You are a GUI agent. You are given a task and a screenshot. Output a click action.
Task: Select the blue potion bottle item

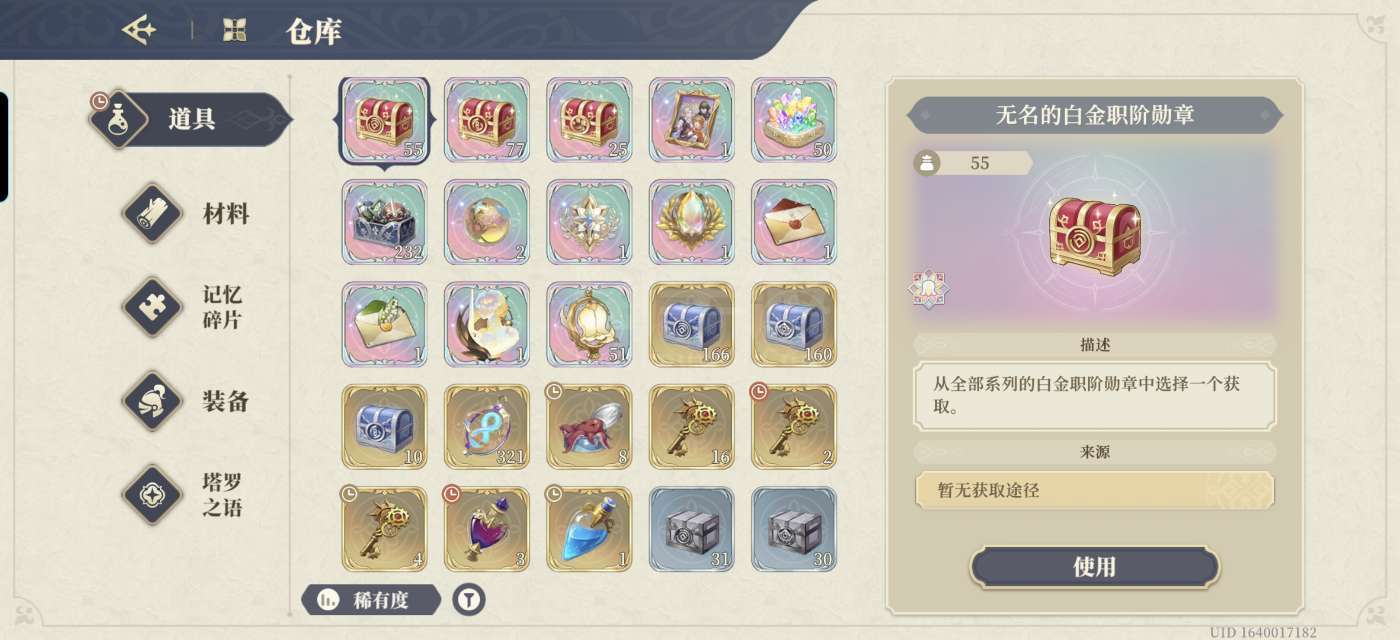tap(589, 529)
